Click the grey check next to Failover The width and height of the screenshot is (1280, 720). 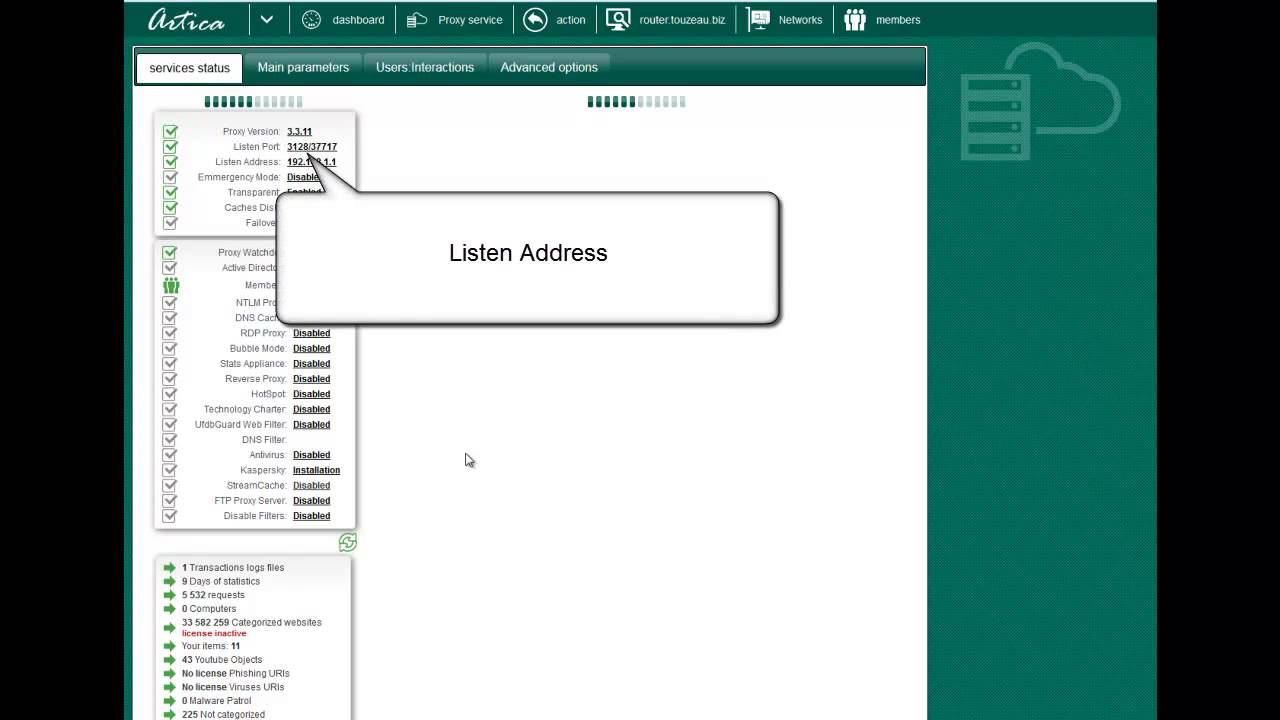coord(170,222)
